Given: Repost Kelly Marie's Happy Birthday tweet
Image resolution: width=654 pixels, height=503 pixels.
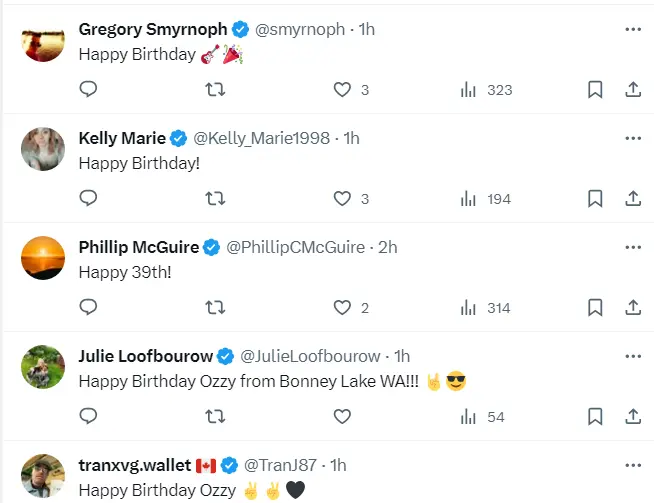Looking at the screenshot, I should click(x=214, y=198).
